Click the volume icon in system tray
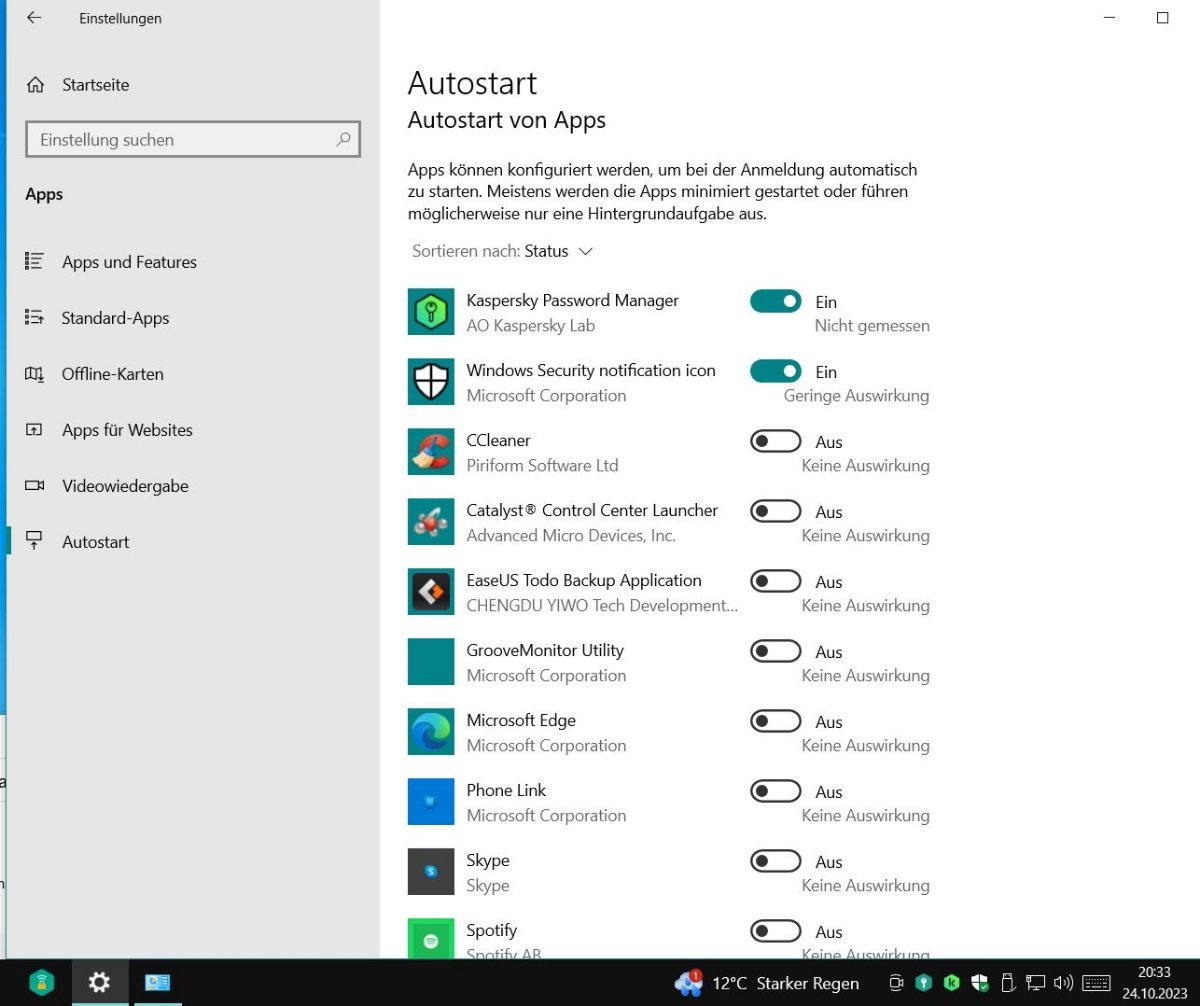The width and height of the screenshot is (1200, 1006). coord(1063,983)
